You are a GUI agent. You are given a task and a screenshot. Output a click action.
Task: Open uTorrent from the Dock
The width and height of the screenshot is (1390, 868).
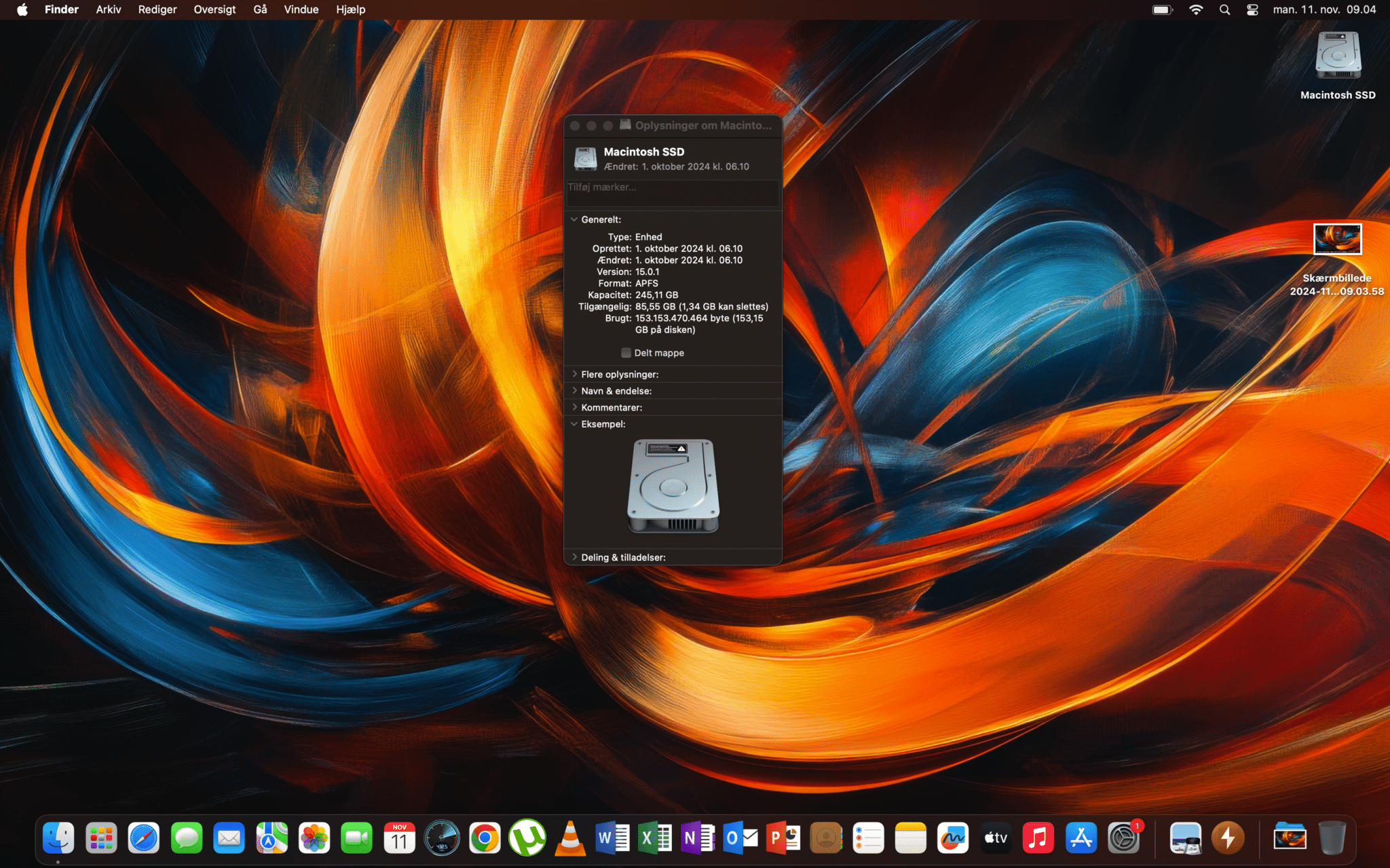pos(527,838)
